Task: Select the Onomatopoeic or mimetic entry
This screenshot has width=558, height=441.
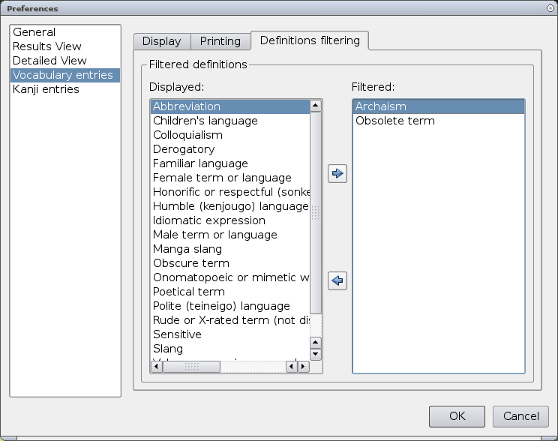Action: 230,277
